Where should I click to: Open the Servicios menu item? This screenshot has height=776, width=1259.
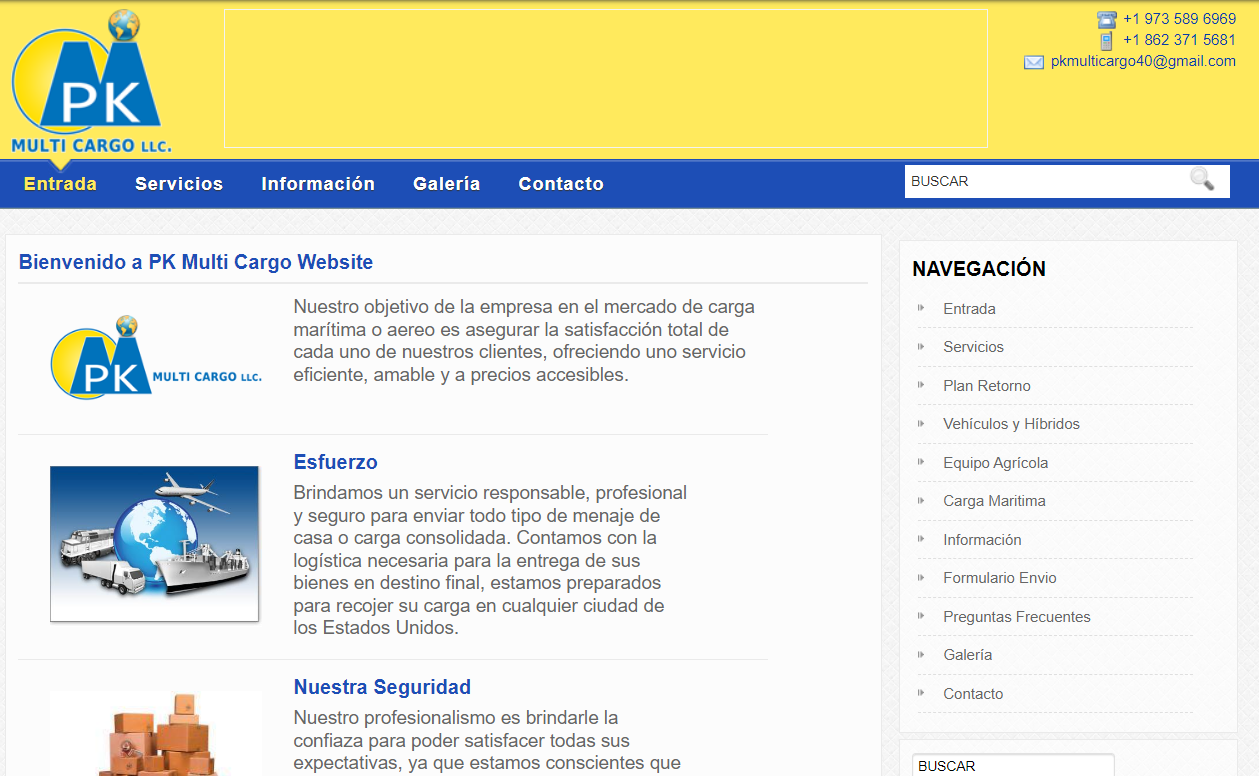coord(179,184)
